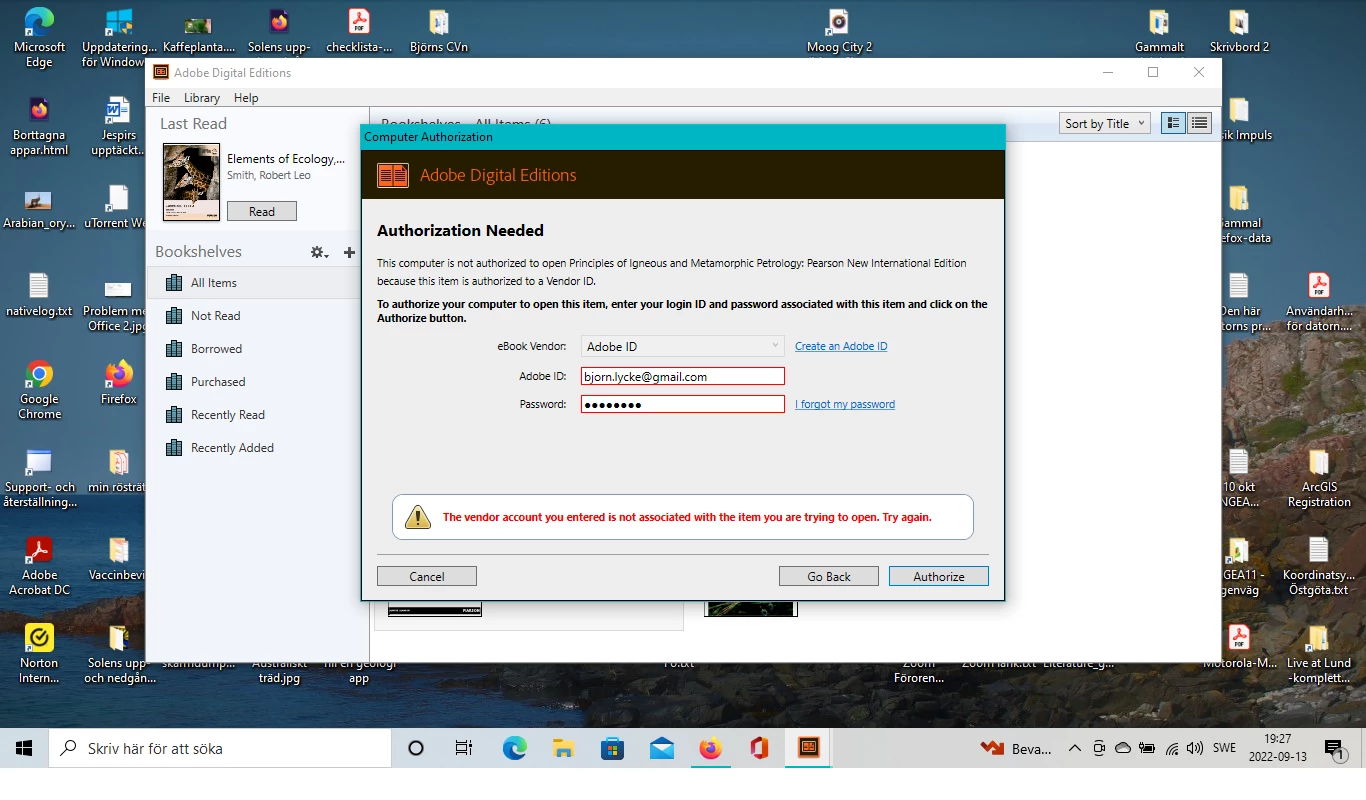Click Read button for Elements of Ecology
This screenshot has height=800, width=1366.
pos(262,211)
